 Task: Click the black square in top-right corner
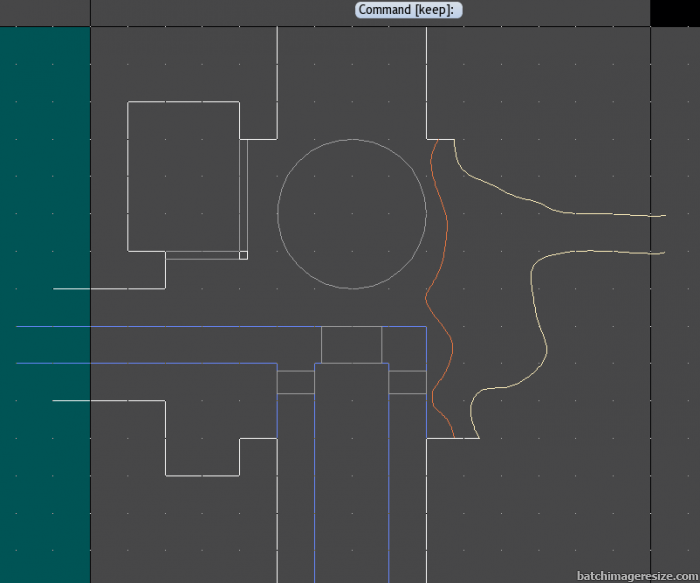pos(674,13)
